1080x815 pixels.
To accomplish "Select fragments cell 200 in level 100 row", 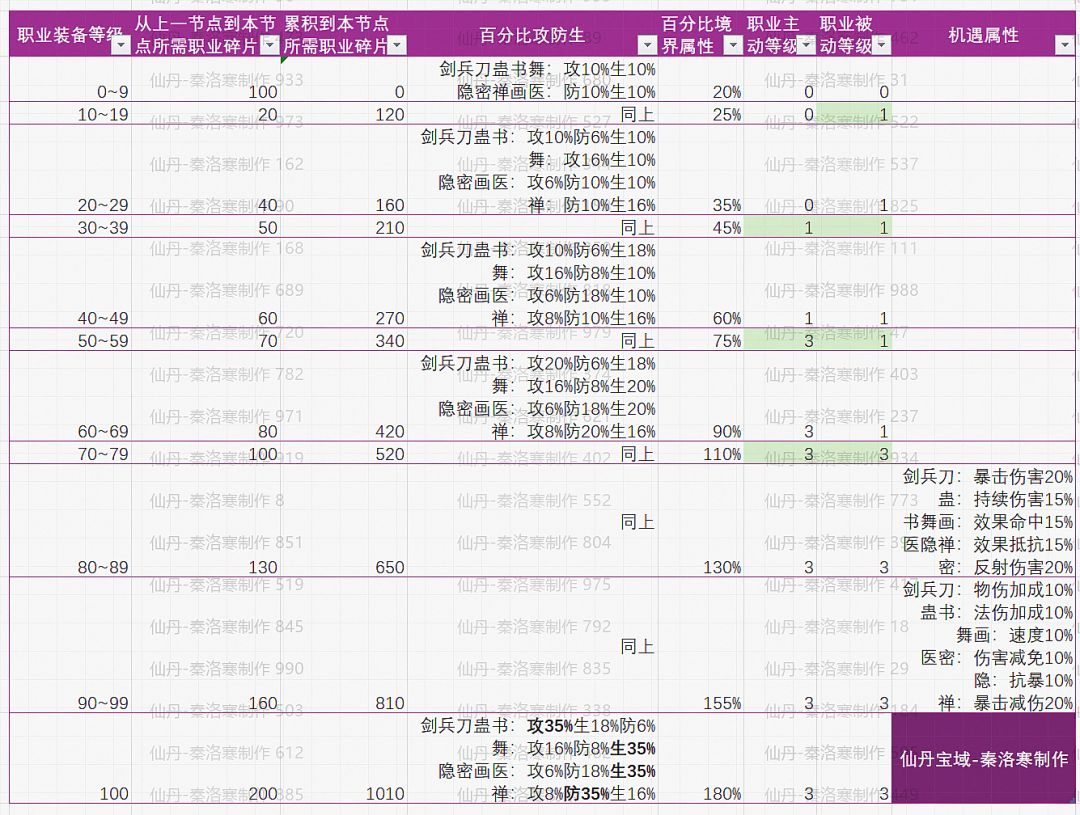I will [206, 759].
